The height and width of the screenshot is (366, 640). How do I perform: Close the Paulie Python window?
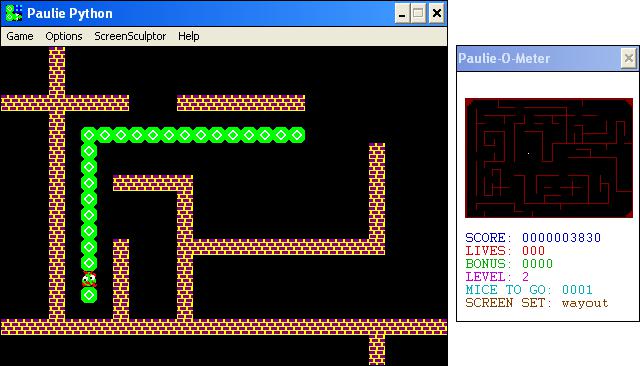click(x=436, y=13)
